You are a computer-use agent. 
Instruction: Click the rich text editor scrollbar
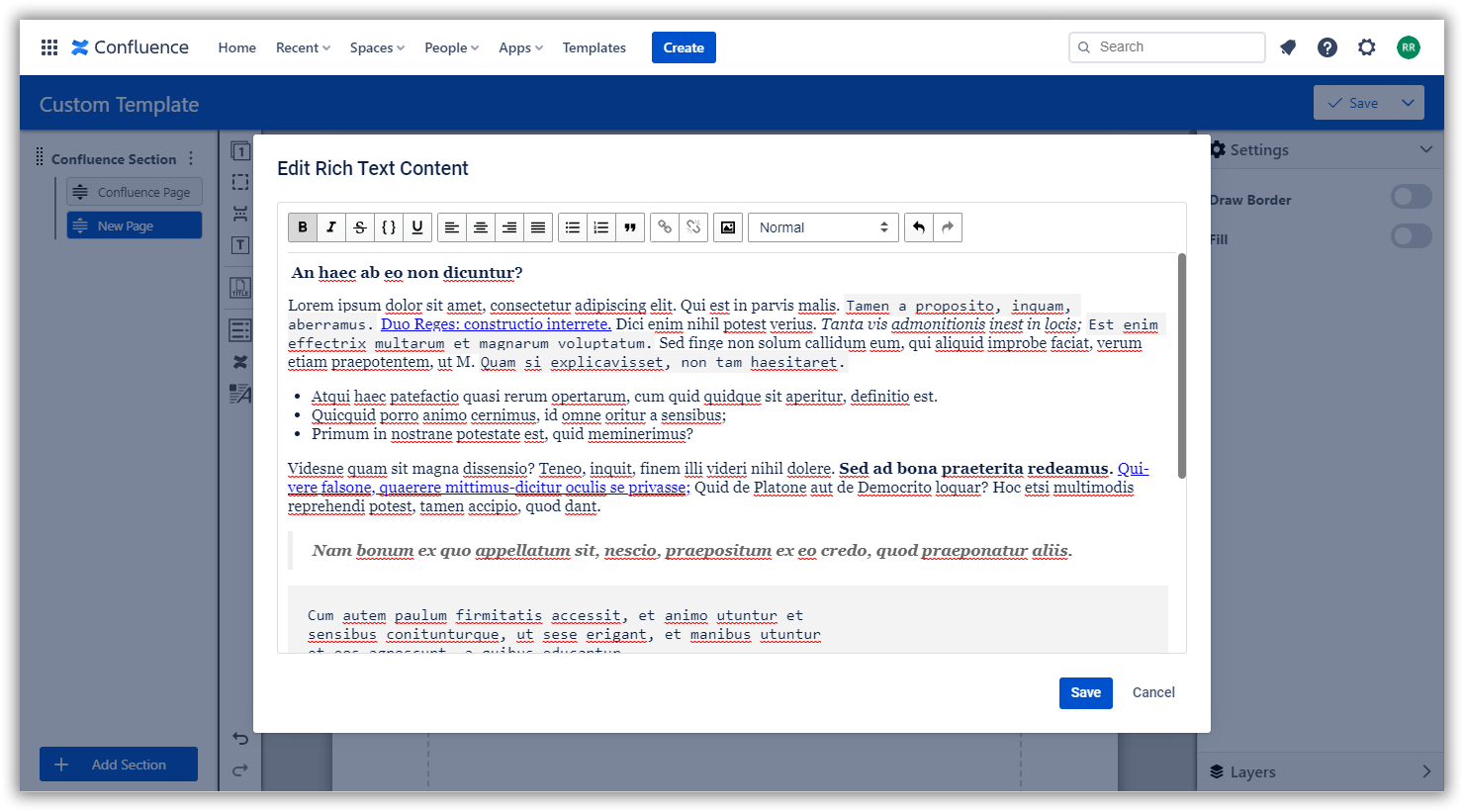click(1182, 366)
